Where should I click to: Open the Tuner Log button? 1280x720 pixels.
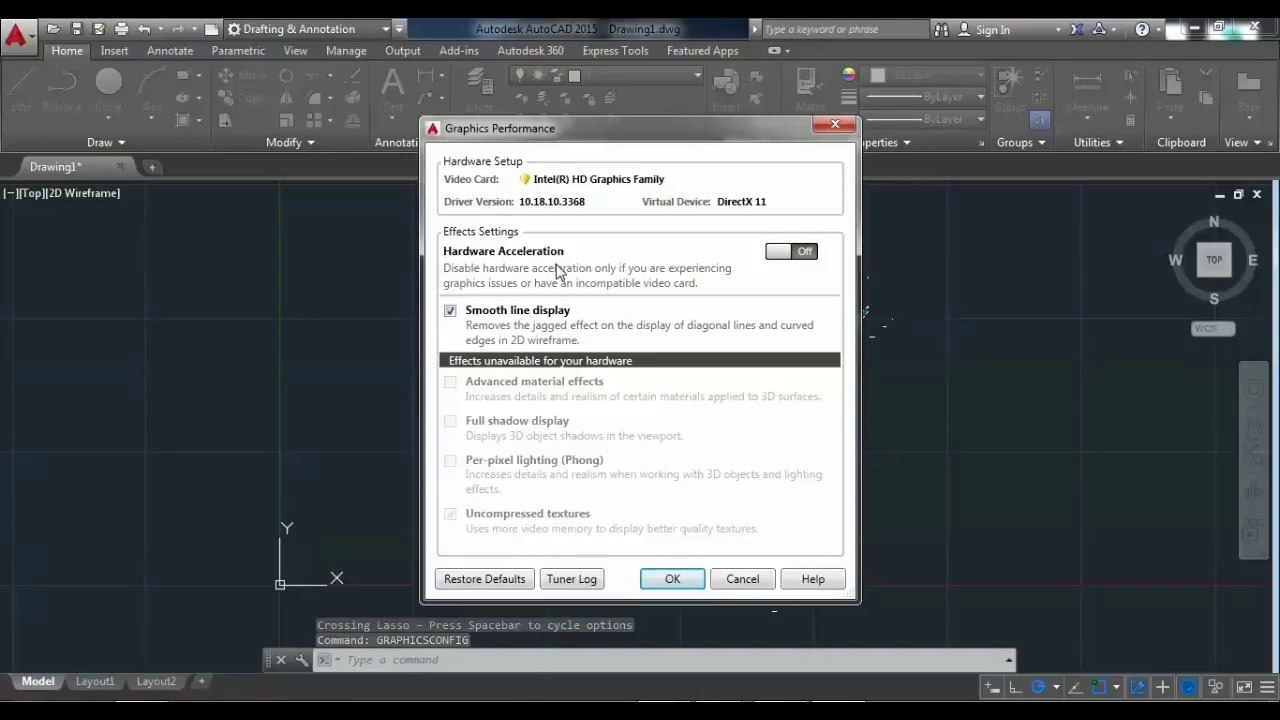(x=572, y=579)
